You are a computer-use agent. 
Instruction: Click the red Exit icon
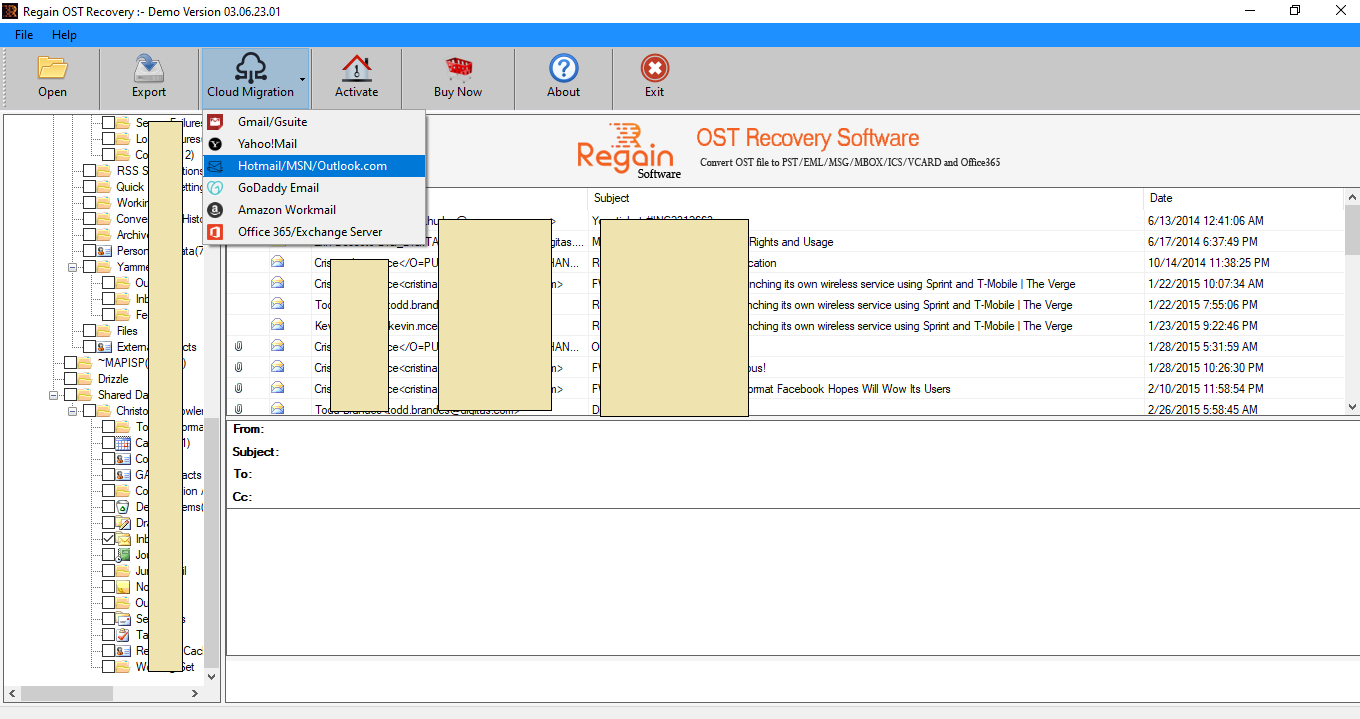[x=654, y=68]
